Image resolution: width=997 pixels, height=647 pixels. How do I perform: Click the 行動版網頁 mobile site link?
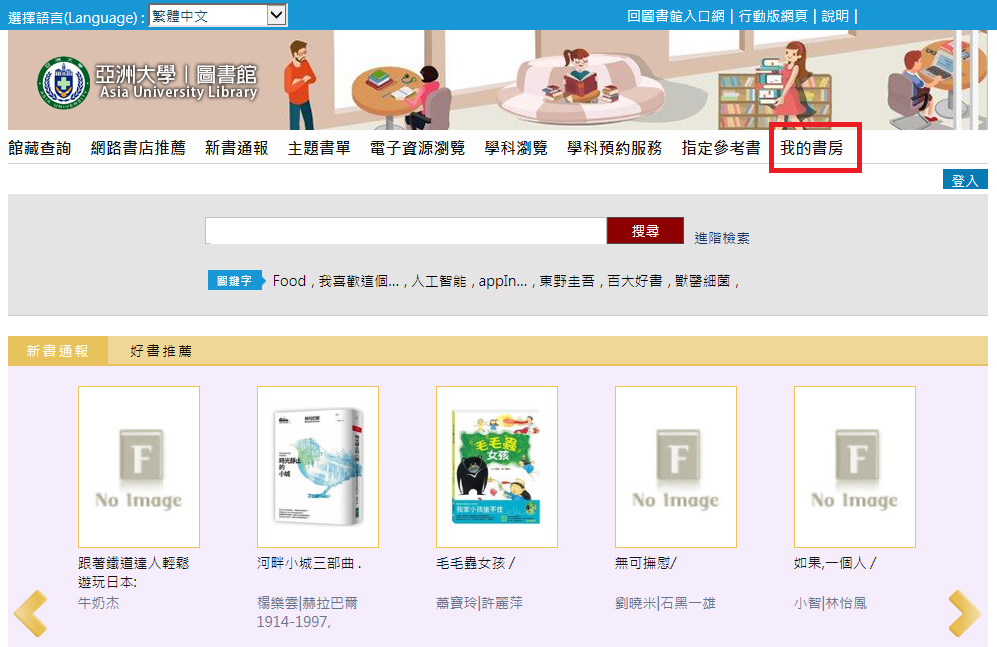coord(775,16)
